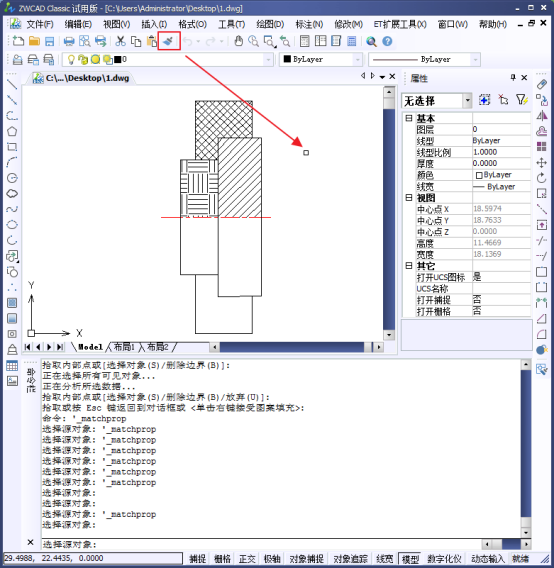Image resolution: width=554 pixels, height=568 pixels.
Task: Click the Quick Select icon in Properties
Action: tap(521, 100)
